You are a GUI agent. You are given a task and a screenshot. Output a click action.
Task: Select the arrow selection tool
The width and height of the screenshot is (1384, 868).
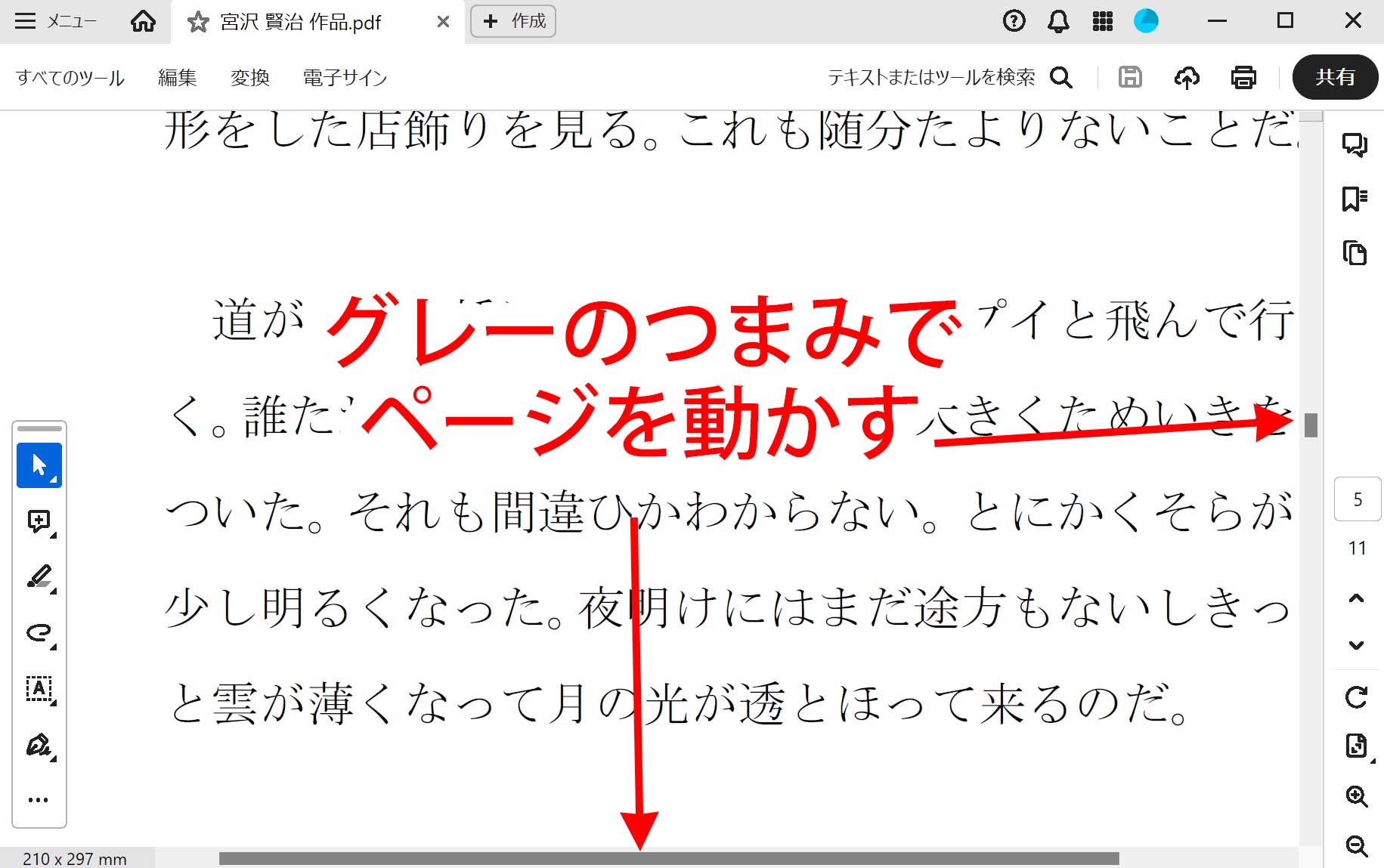[x=39, y=465]
